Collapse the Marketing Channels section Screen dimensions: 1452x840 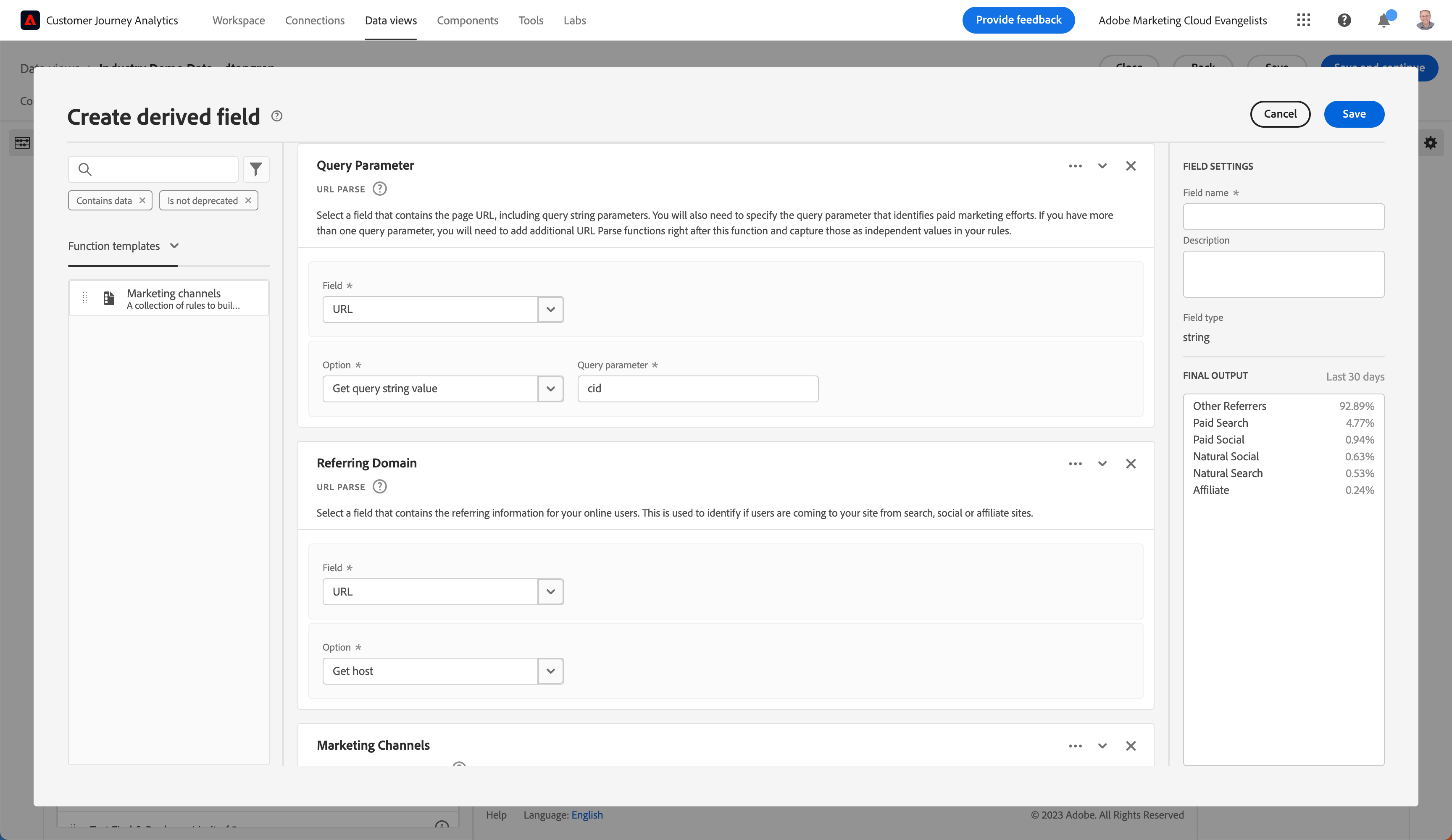point(1102,746)
